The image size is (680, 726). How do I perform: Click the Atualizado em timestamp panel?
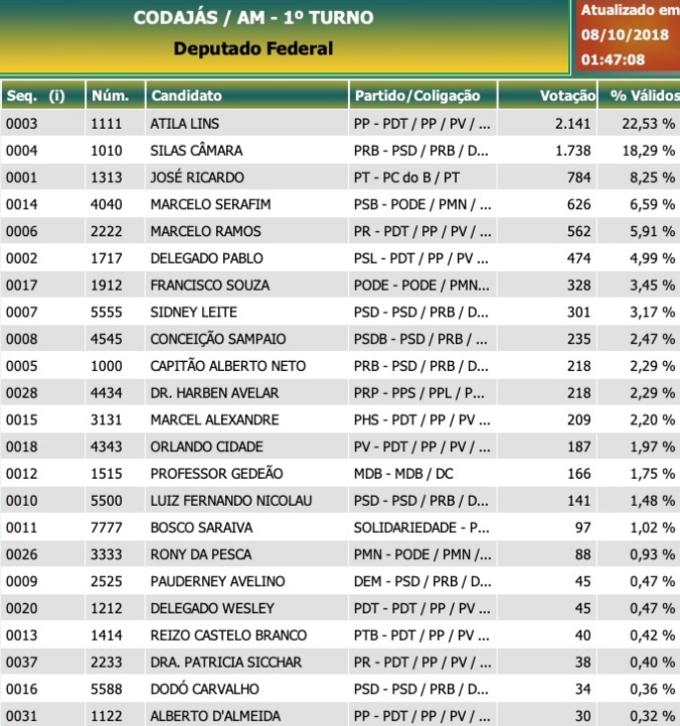click(x=627, y=36)
